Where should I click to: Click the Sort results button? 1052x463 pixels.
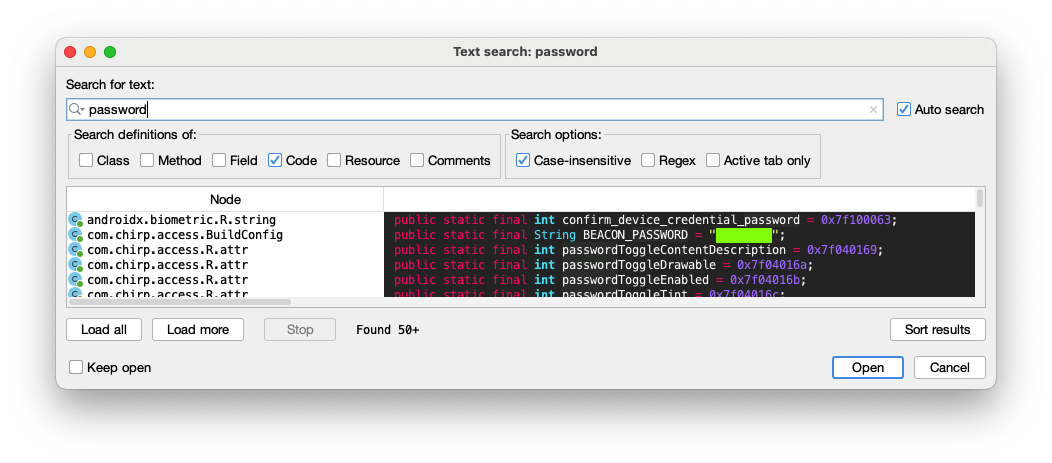click(x=937, y=329)
